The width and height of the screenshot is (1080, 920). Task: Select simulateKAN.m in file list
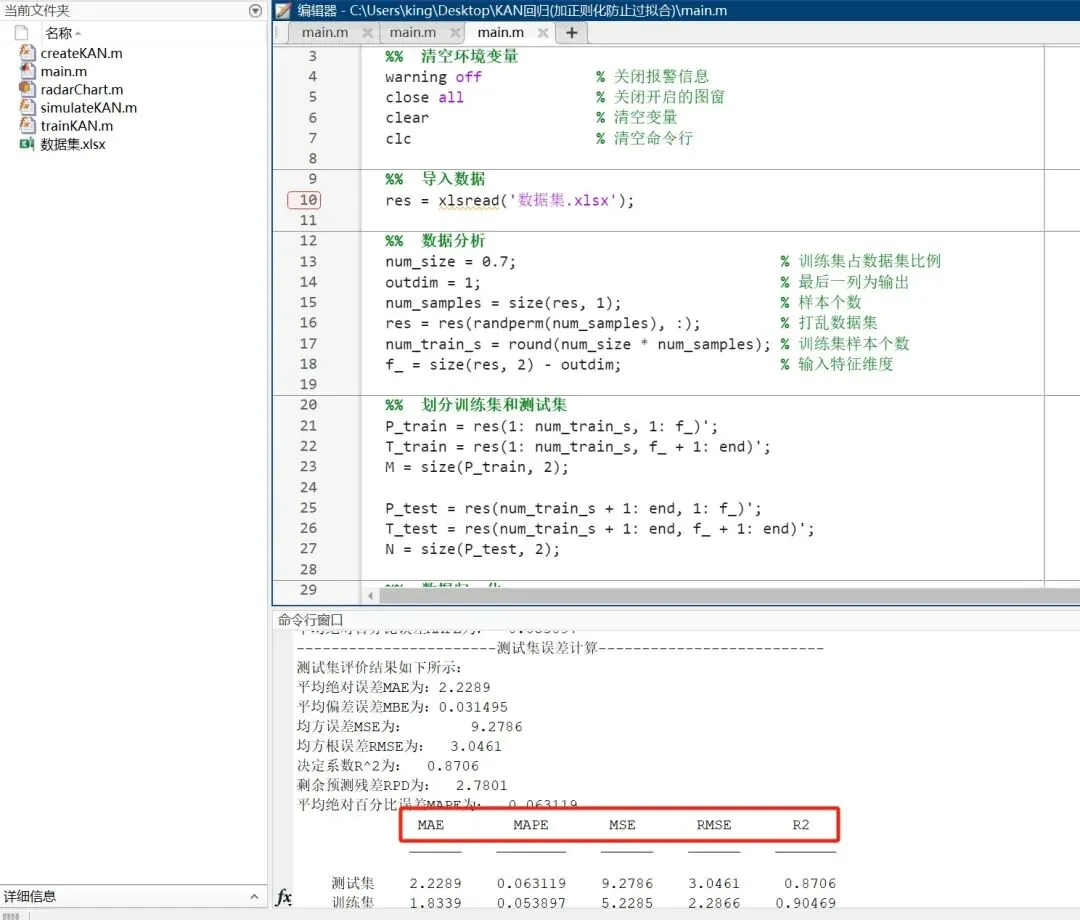click(x=88, y=107)
